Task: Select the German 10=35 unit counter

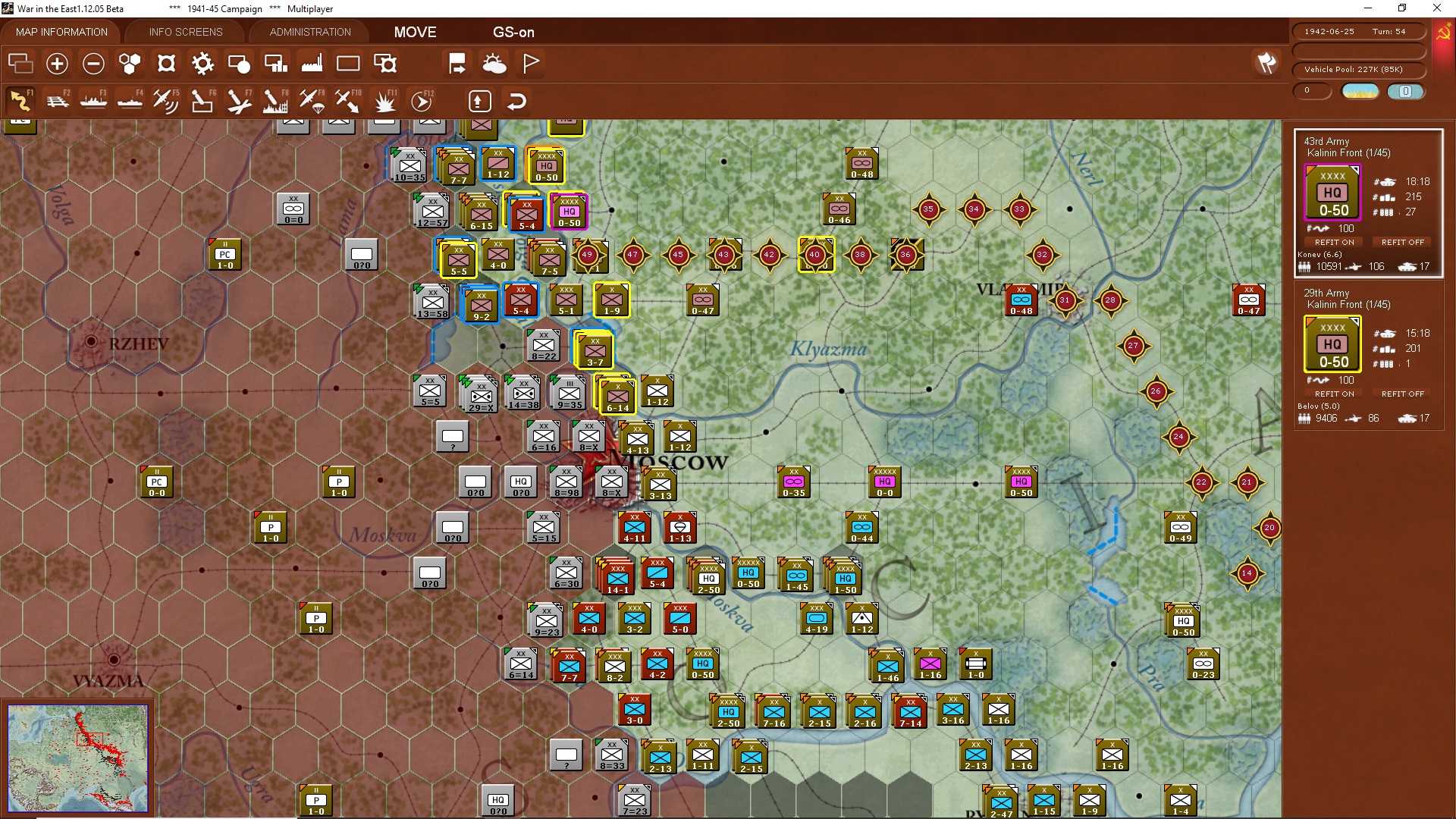Action: click(x=409, y=165)
